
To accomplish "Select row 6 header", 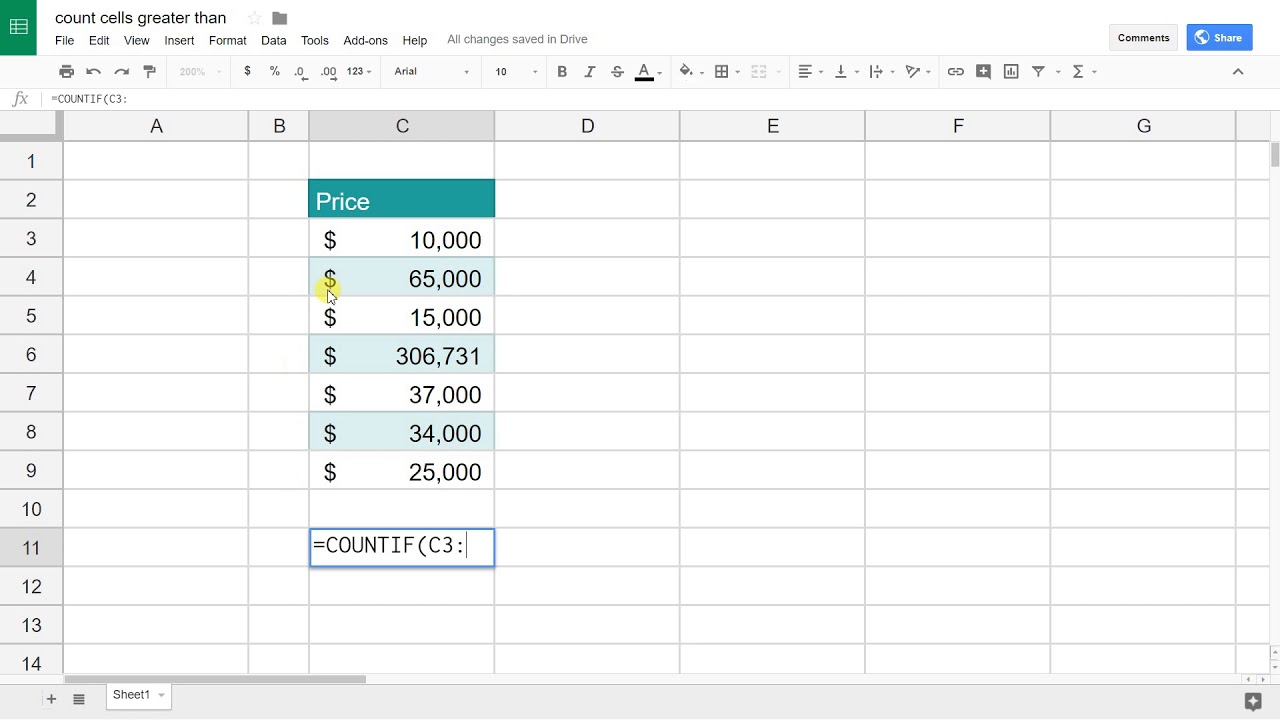I will (x=31, y=355).
